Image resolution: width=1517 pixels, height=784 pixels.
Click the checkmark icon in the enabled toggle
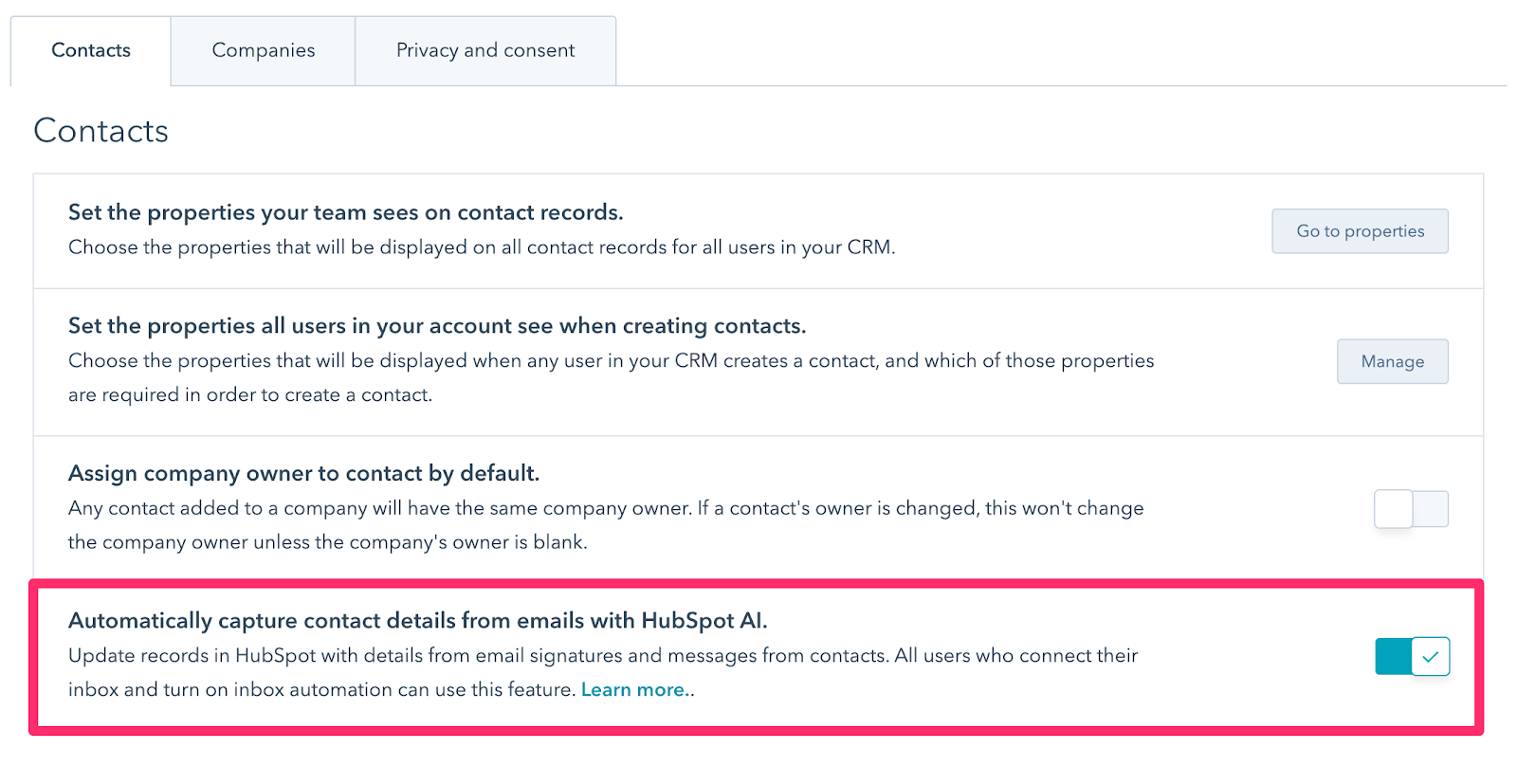click(1431, 656)
